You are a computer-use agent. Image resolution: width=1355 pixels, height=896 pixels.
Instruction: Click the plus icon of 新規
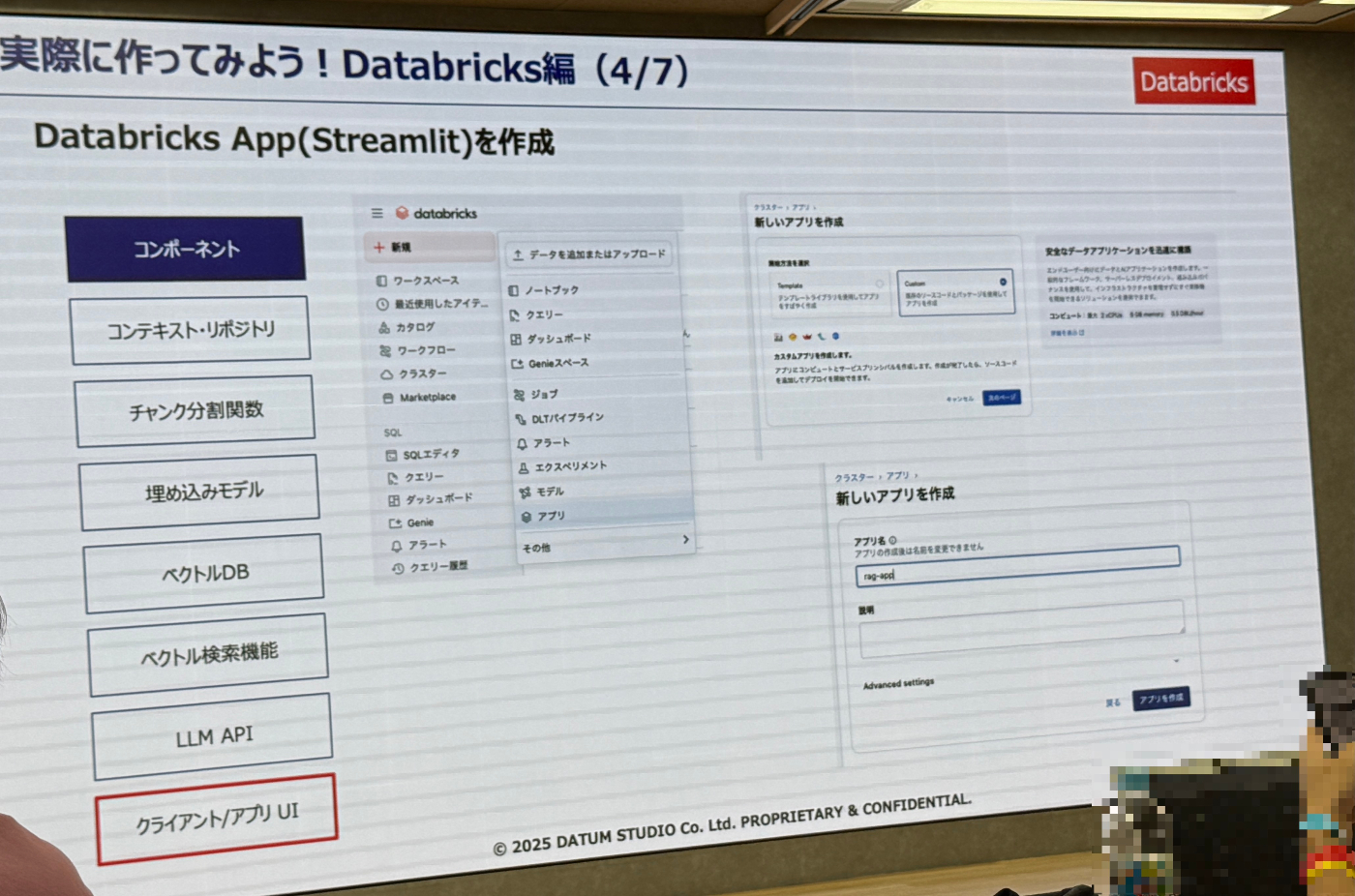[379, 248]
